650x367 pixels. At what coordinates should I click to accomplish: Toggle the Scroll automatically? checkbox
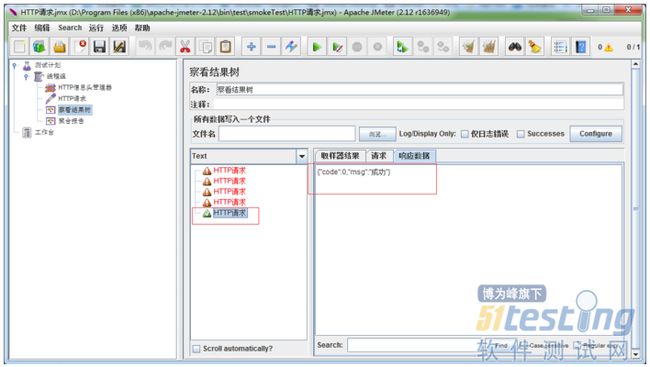coord(196,349)
